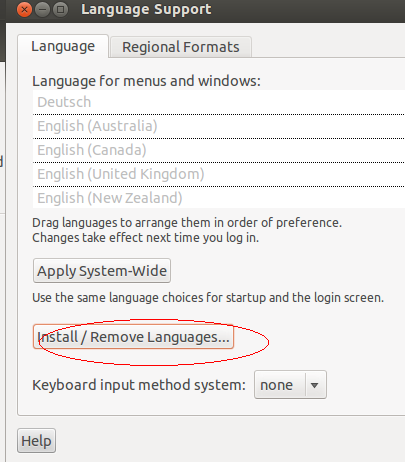Click the Language Support title bar text
Image resolution: width=405 pixels, height=462 pixels.
[x=146, y=9]
